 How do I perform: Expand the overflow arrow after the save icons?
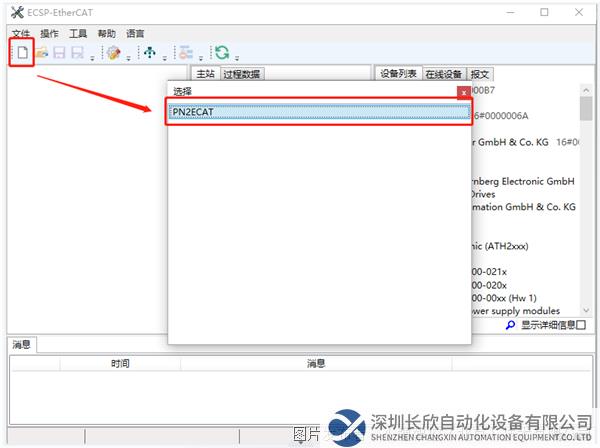click(92, 56)
